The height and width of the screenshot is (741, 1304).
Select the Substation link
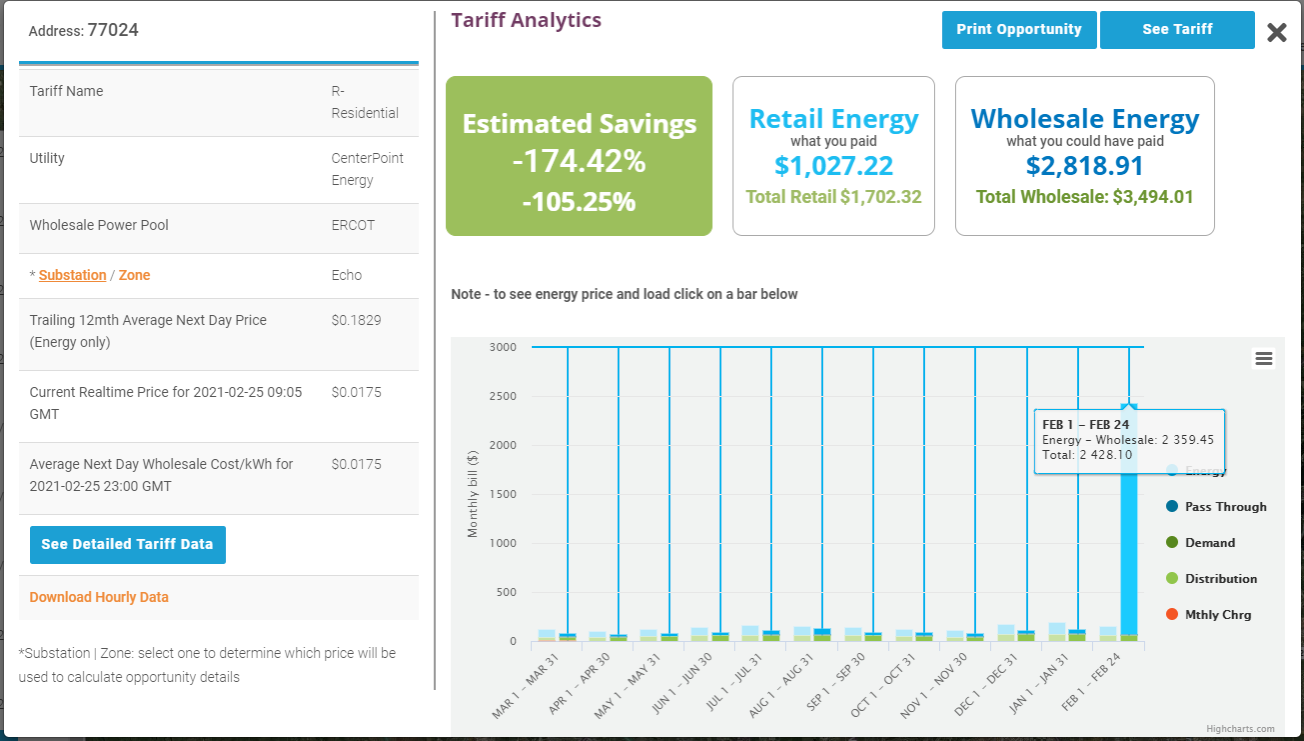[x=72, y=275]
